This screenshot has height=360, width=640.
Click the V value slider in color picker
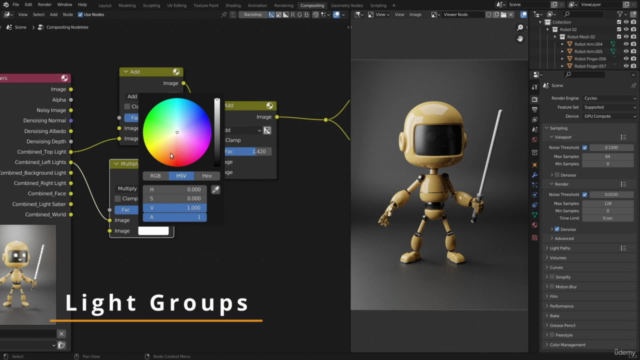[x=175, y=208]
